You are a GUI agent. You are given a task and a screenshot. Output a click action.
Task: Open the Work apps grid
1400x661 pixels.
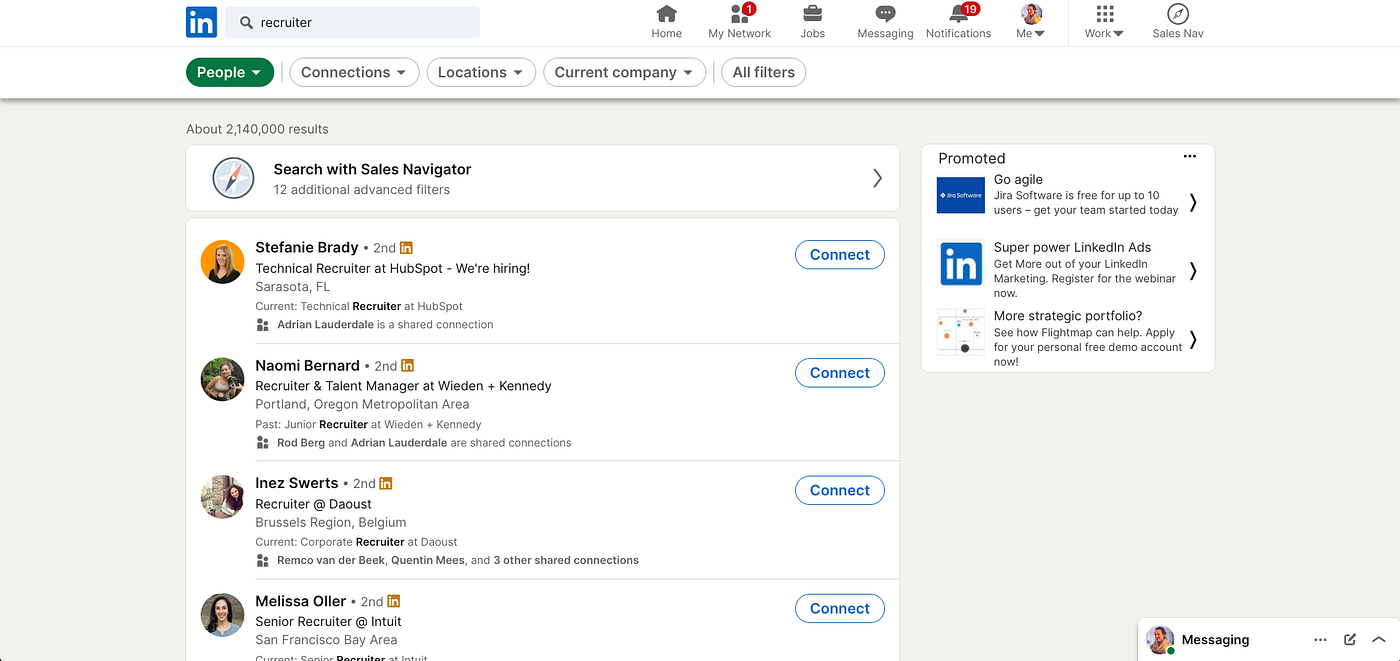click(1104, 22)
